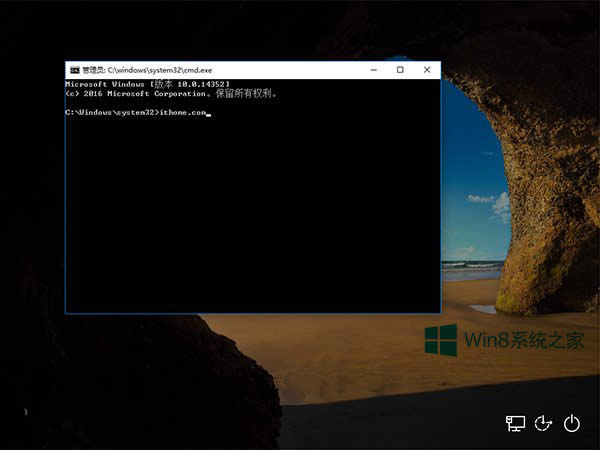Image resolution: width=600 pixels, height=450 pixels.
Task: Minimize the cmd.exe window
Action: (x=374, y=70)
